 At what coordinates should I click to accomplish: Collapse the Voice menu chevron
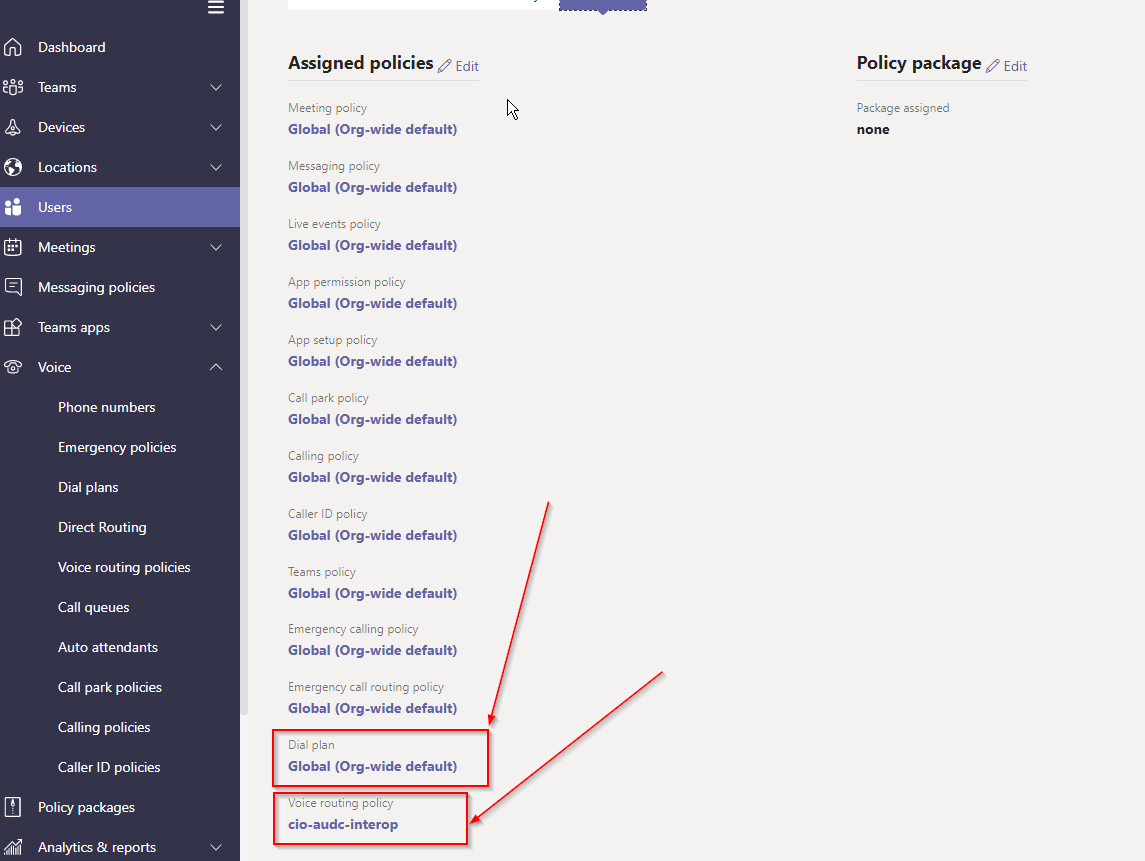pyautogui.click(x=216, y=367)
